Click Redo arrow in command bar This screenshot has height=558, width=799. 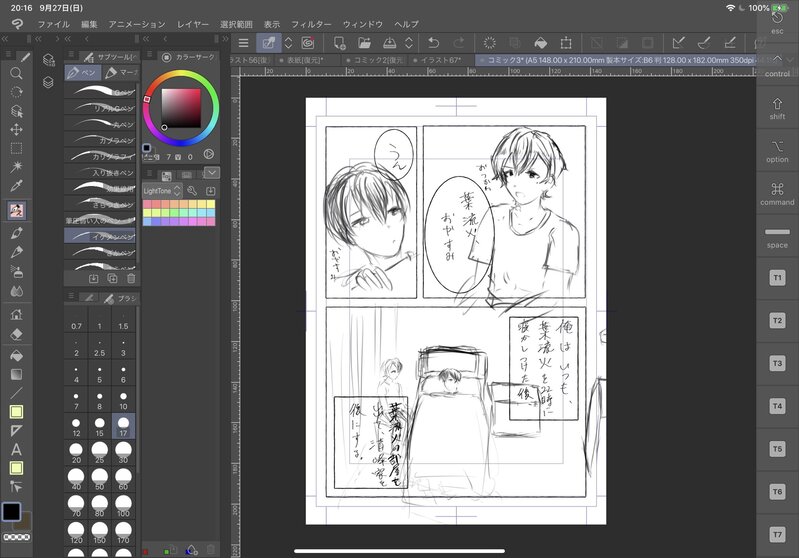pyautogui.click(x=459, y=43)
